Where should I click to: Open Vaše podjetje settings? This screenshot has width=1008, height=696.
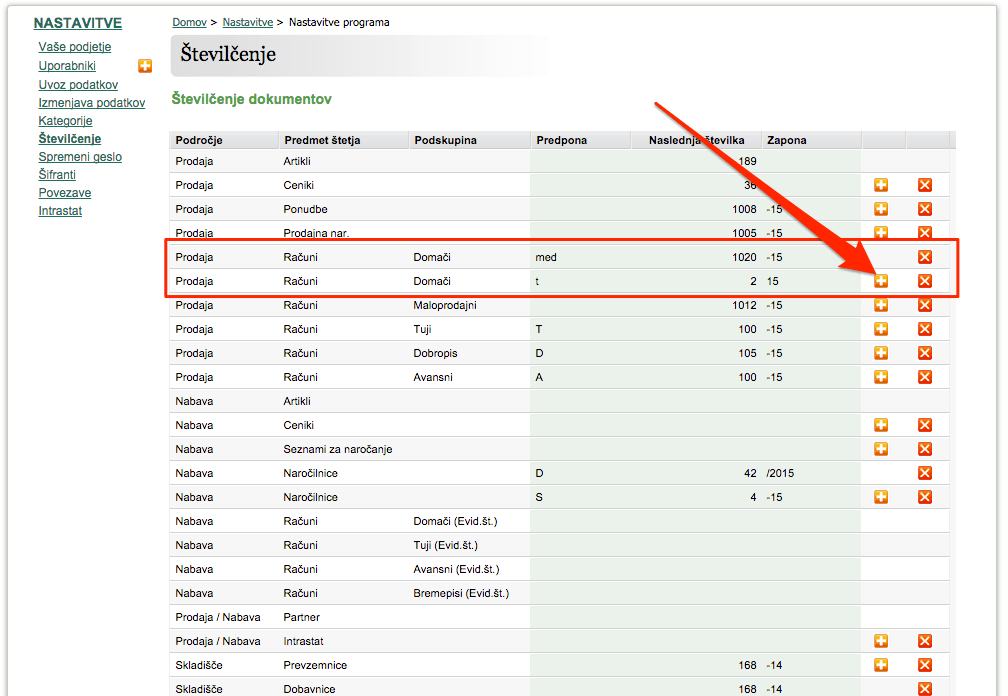[75, 47]
